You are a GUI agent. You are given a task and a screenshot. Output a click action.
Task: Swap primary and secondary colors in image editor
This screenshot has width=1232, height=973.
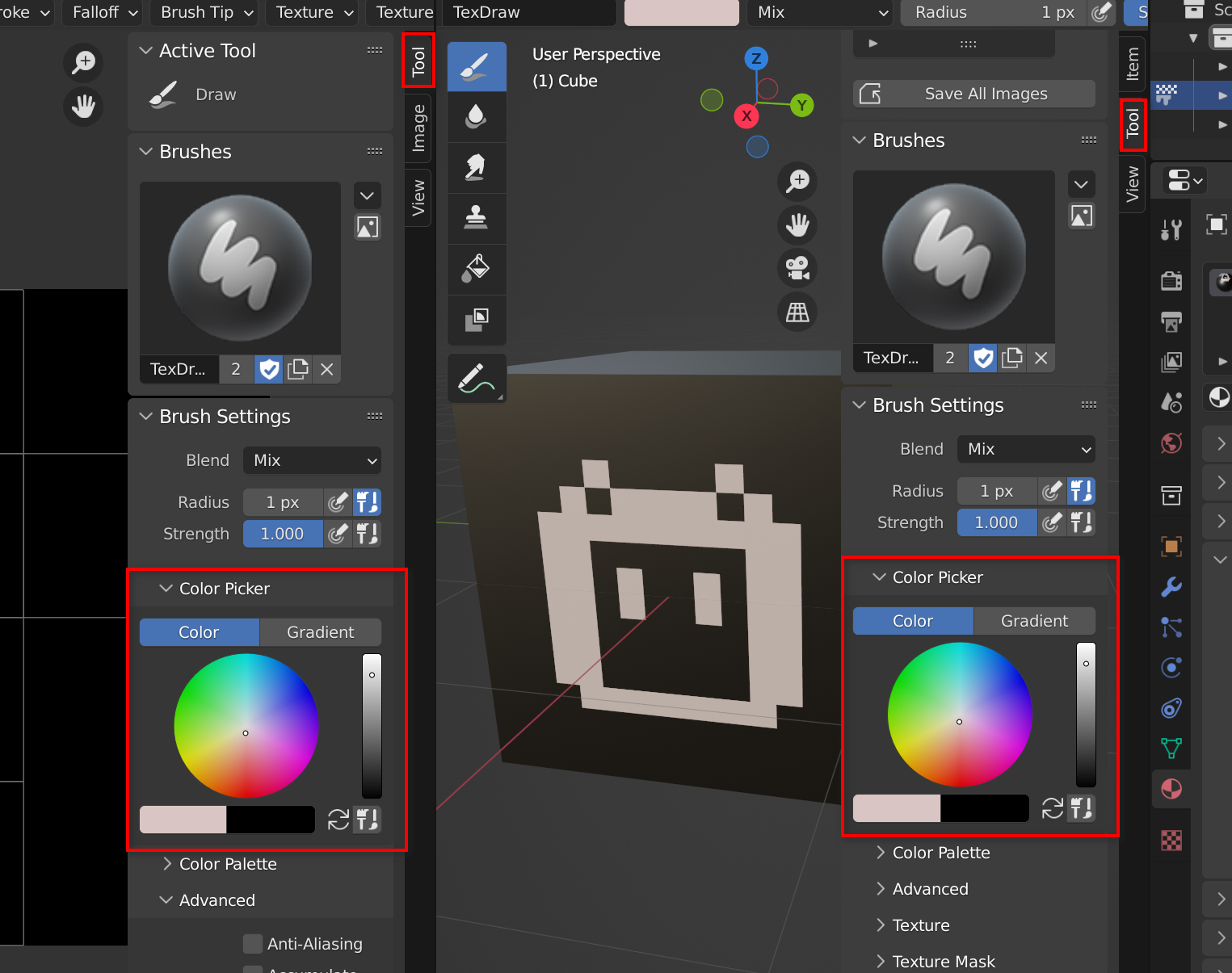tap(338, 820)
